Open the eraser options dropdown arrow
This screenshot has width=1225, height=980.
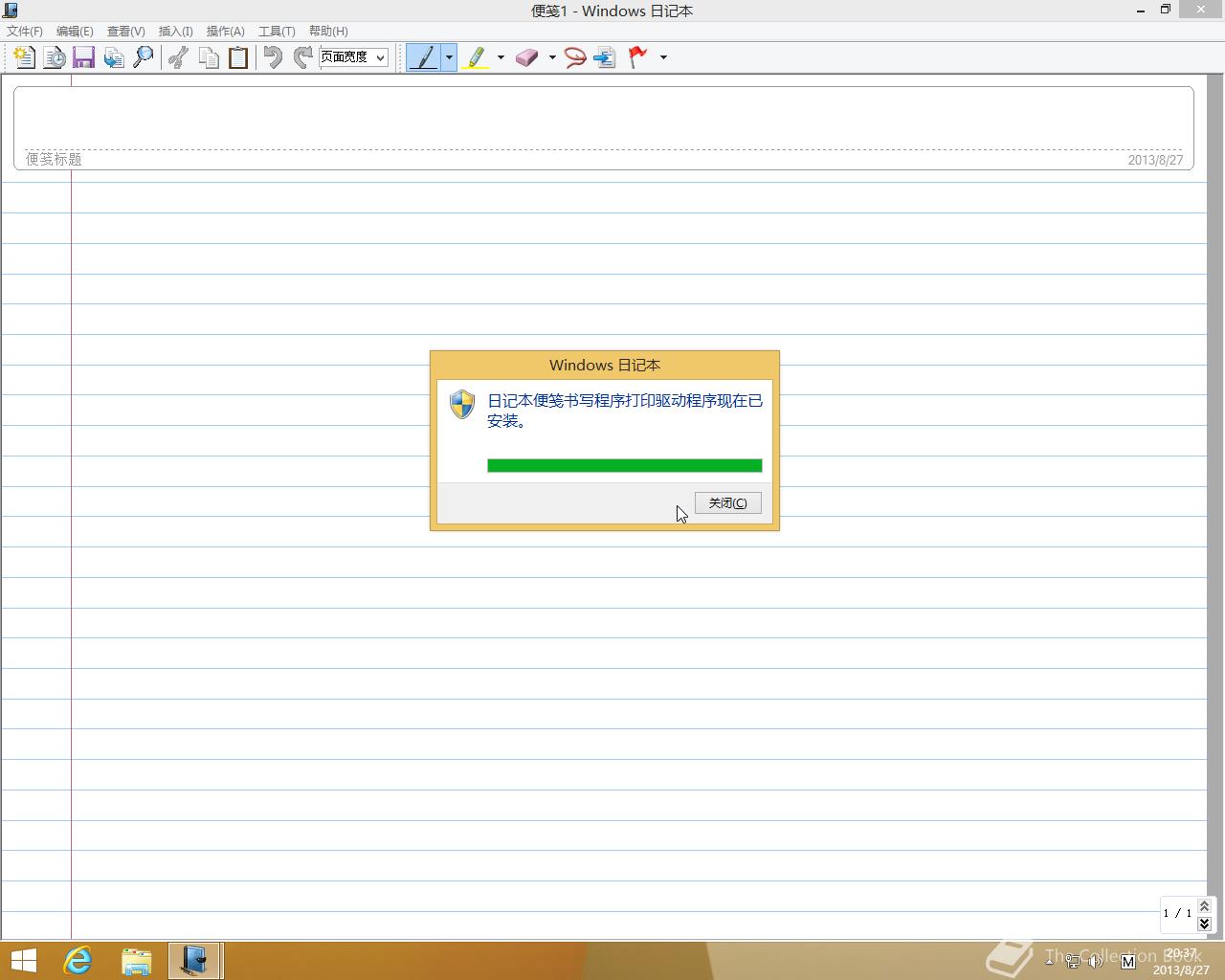[552, 57]
